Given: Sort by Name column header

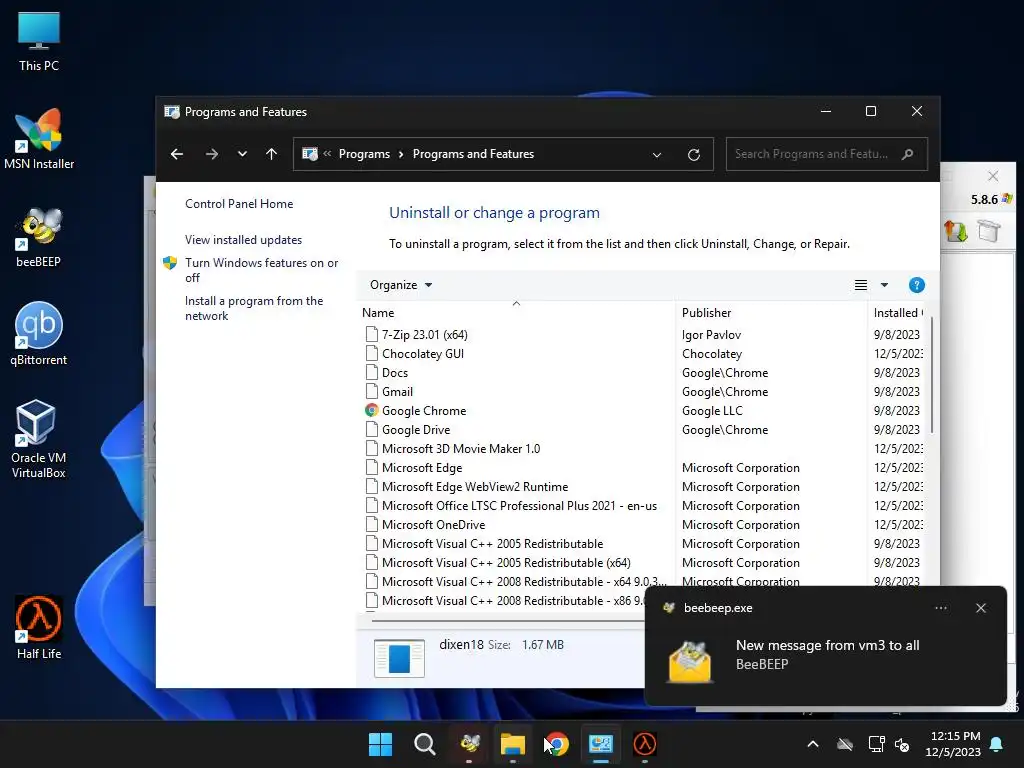Looking at the screenshot, I should tap(516, 313).
